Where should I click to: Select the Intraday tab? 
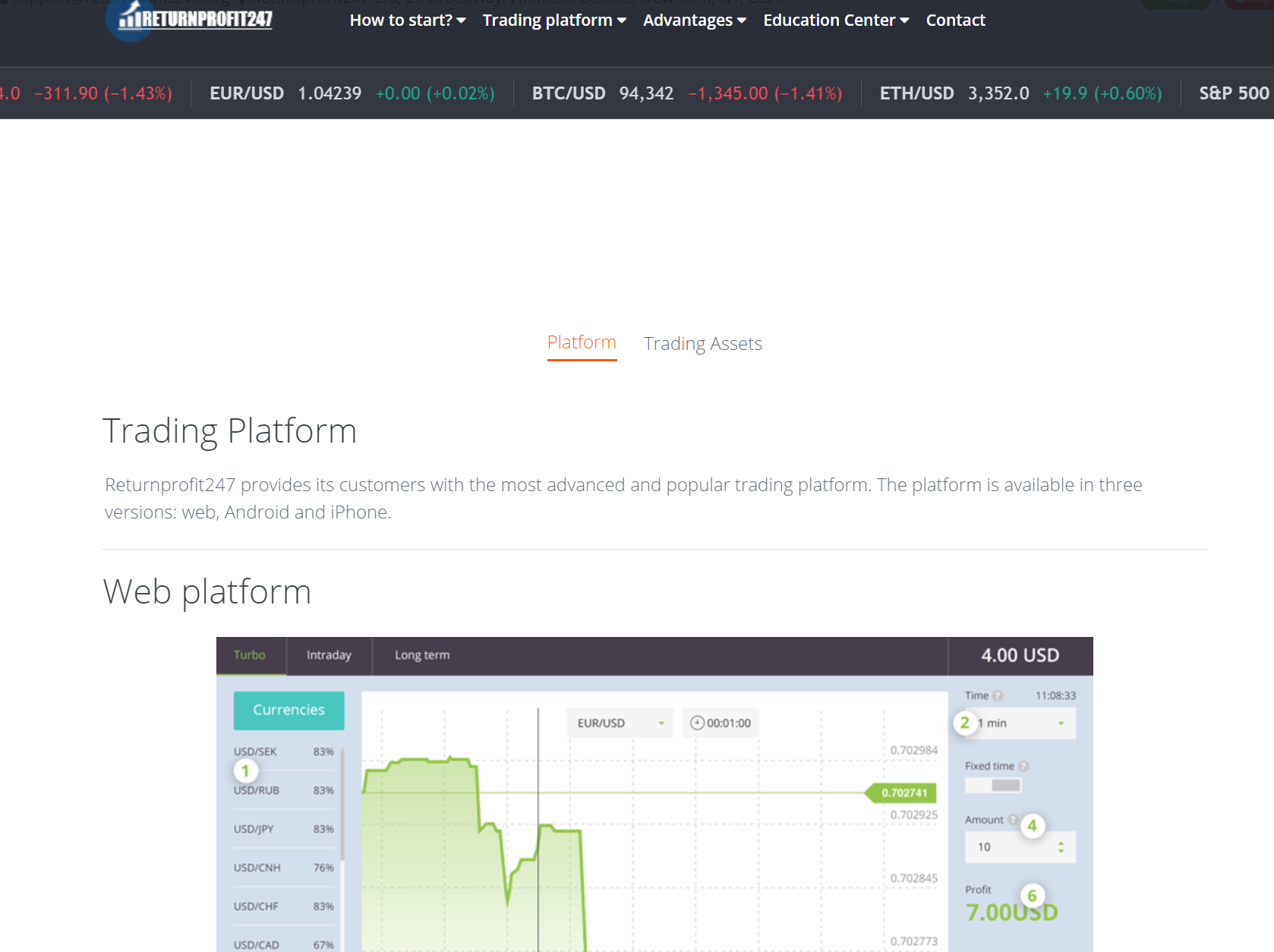[329, 655]
